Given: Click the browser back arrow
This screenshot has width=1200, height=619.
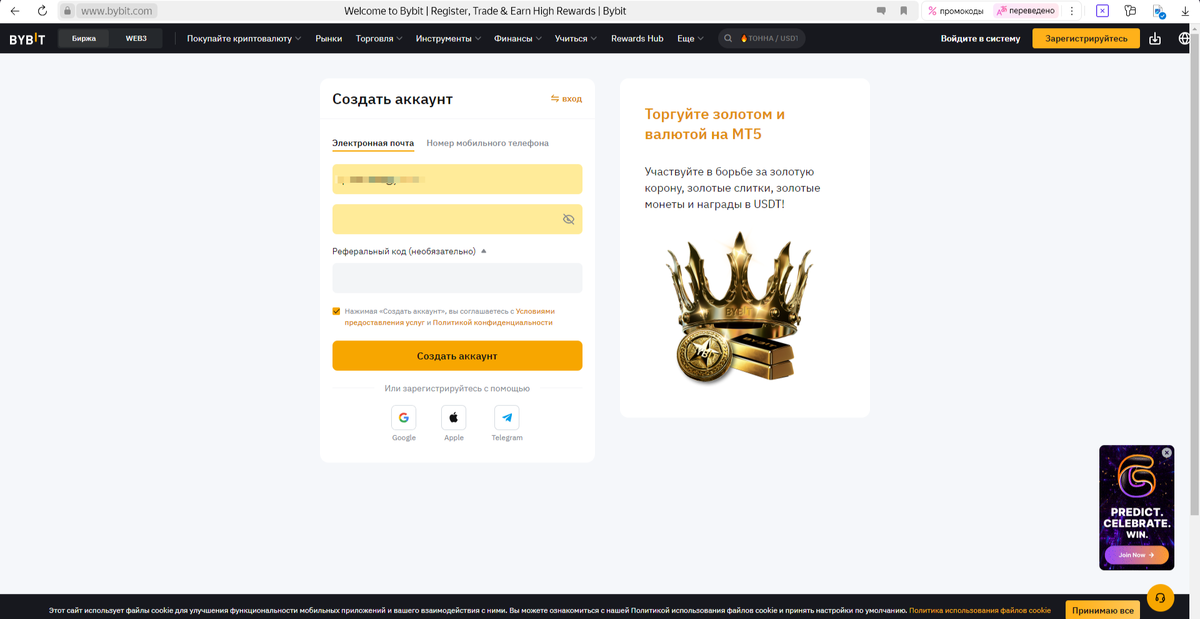Looking at the screenshot, I should pos(14,11).
